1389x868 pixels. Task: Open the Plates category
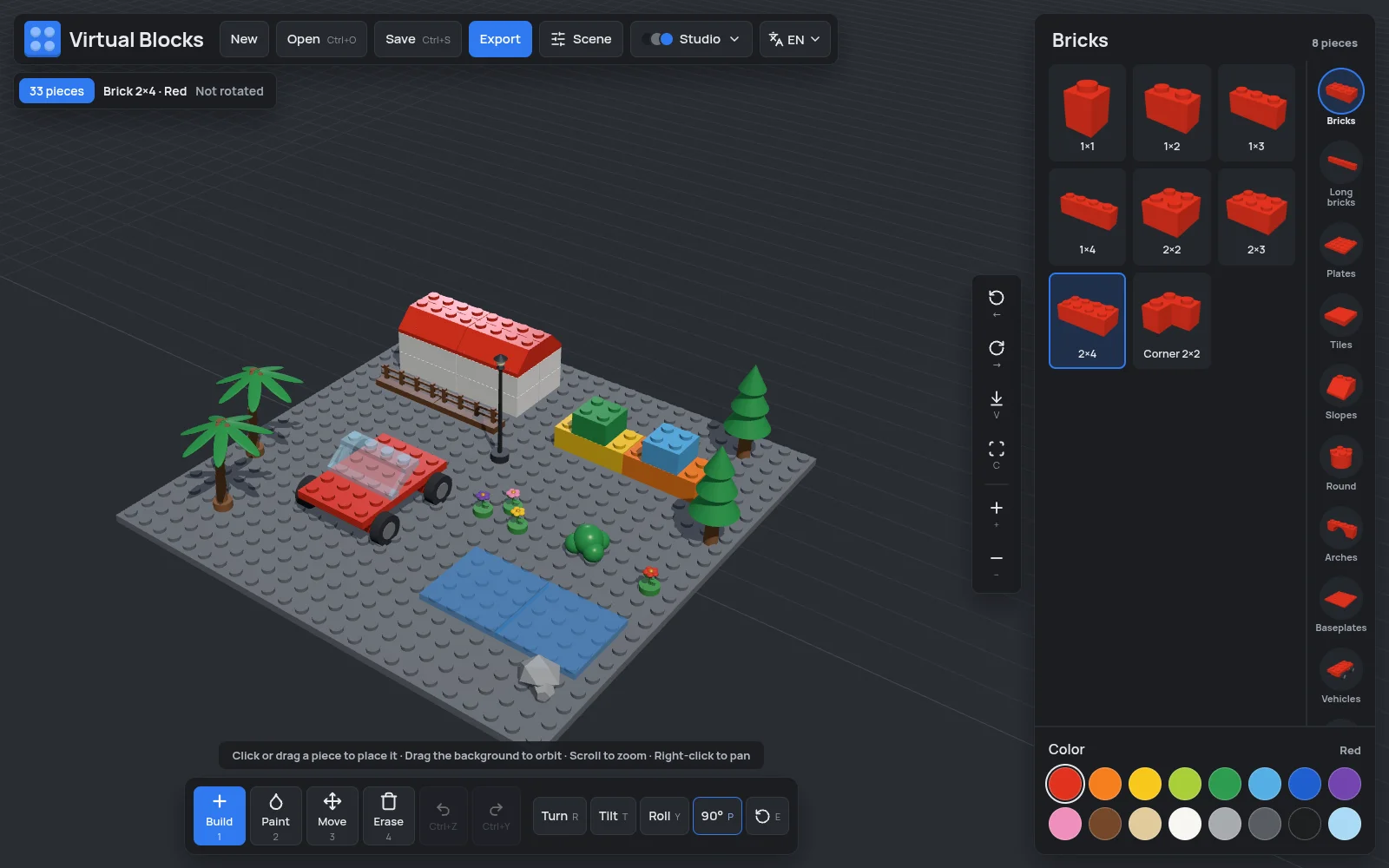pyautogui.click(x=1340, y=245)
